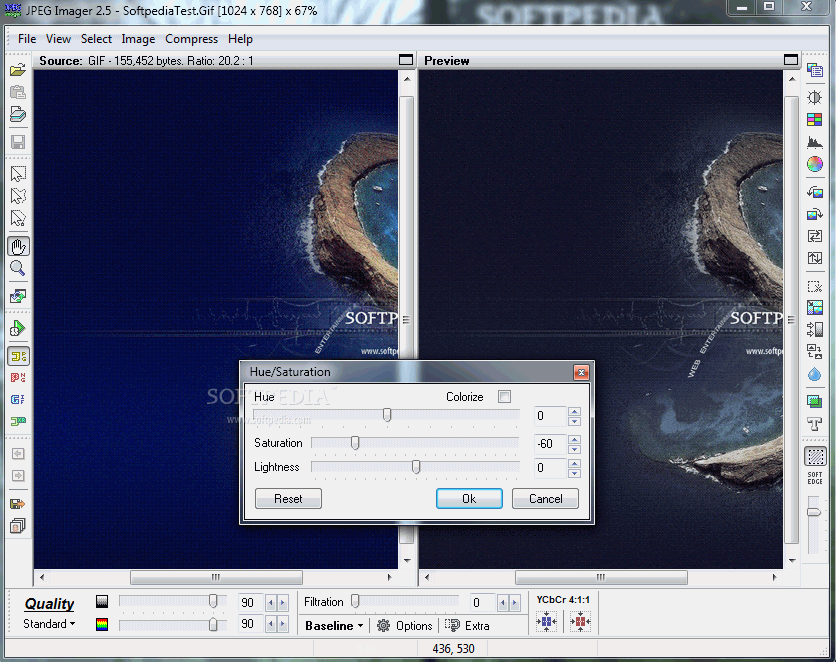Click the compress preview refresh icon
Viewport: 836px width, 662px height.
(x=18, y=328)
